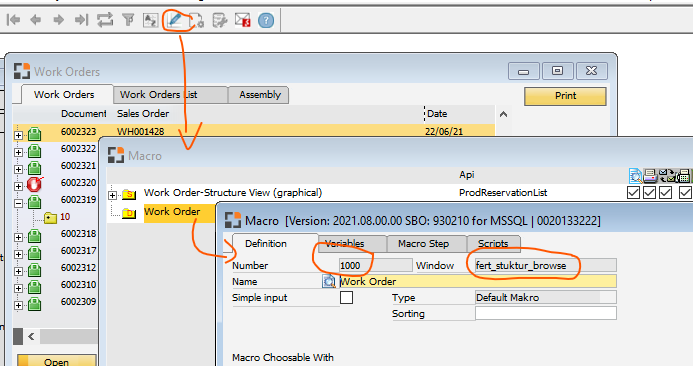Click the mail envelope toolbar icon
Viewport: 693px width, 366px height.
pos(243,20)
